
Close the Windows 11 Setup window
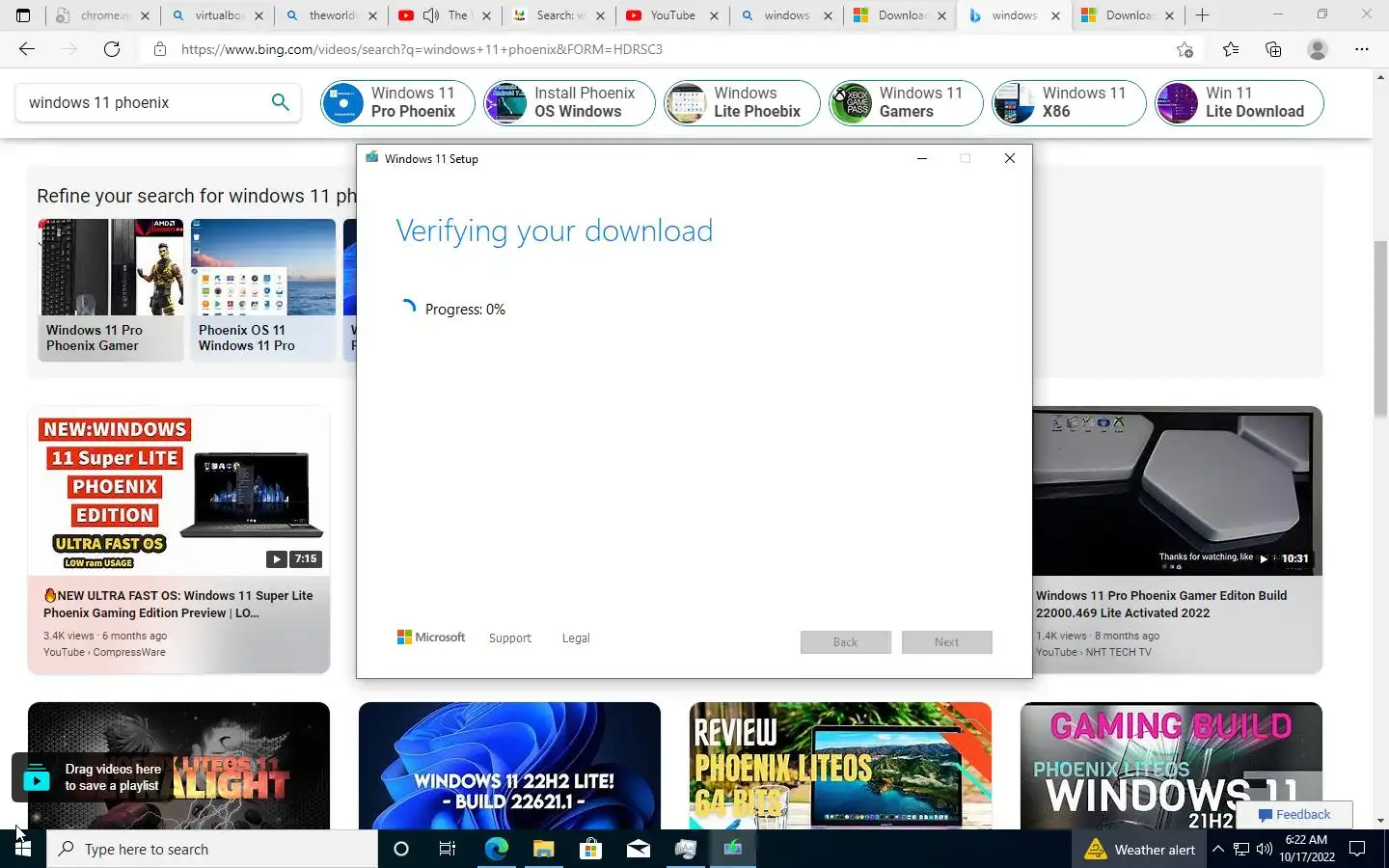(1010, 158)
